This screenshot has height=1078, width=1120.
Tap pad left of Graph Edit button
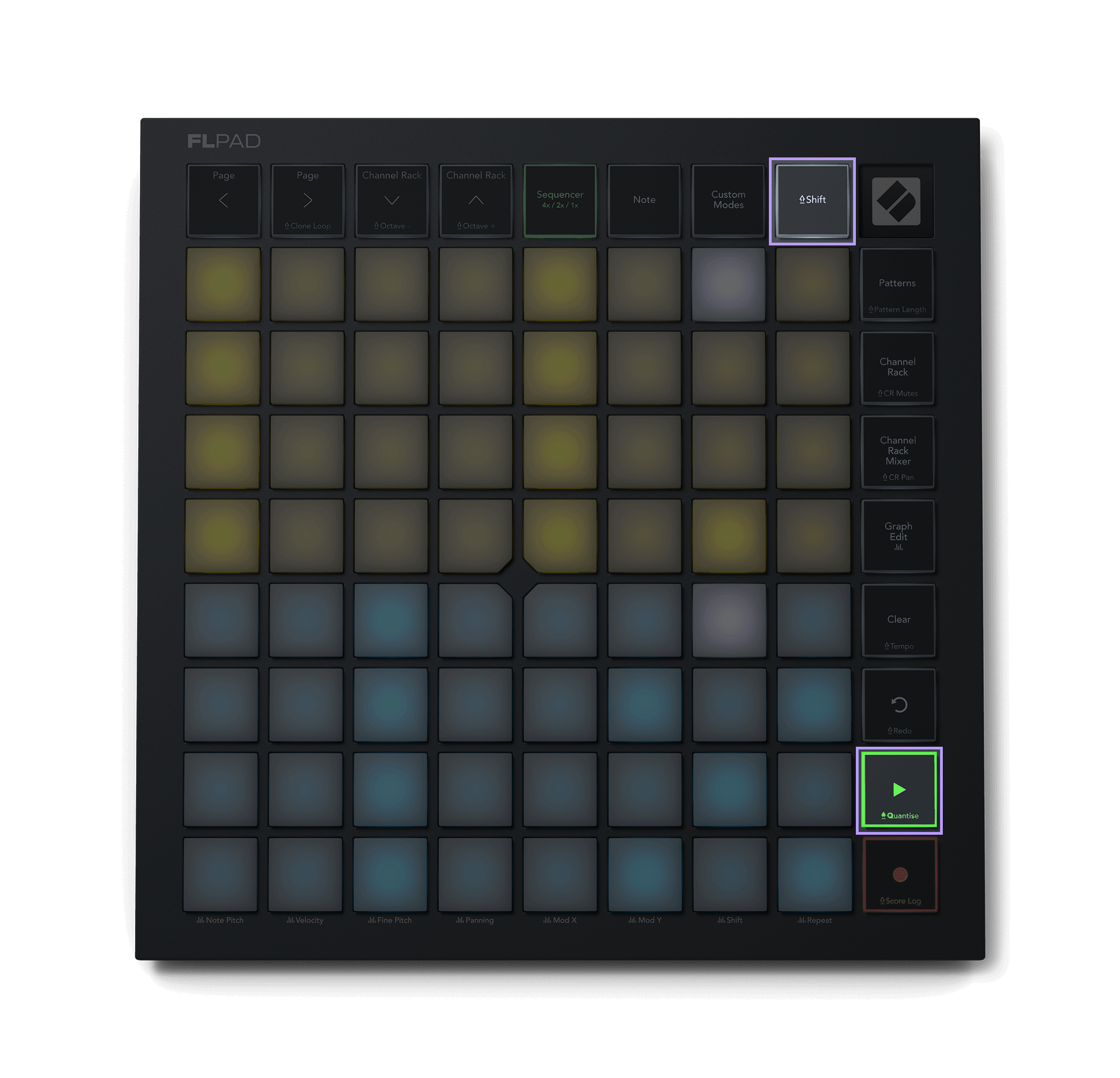pos(814,536)
